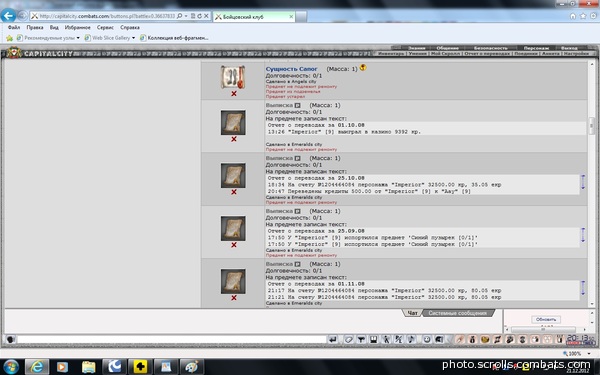Click the Сущность Сапог item name
600x375 pixels.
point(292,69)
